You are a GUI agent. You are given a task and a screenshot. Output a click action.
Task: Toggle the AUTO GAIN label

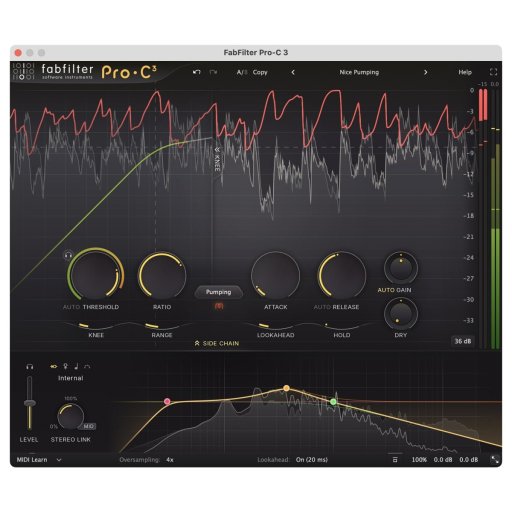point(394,290)
